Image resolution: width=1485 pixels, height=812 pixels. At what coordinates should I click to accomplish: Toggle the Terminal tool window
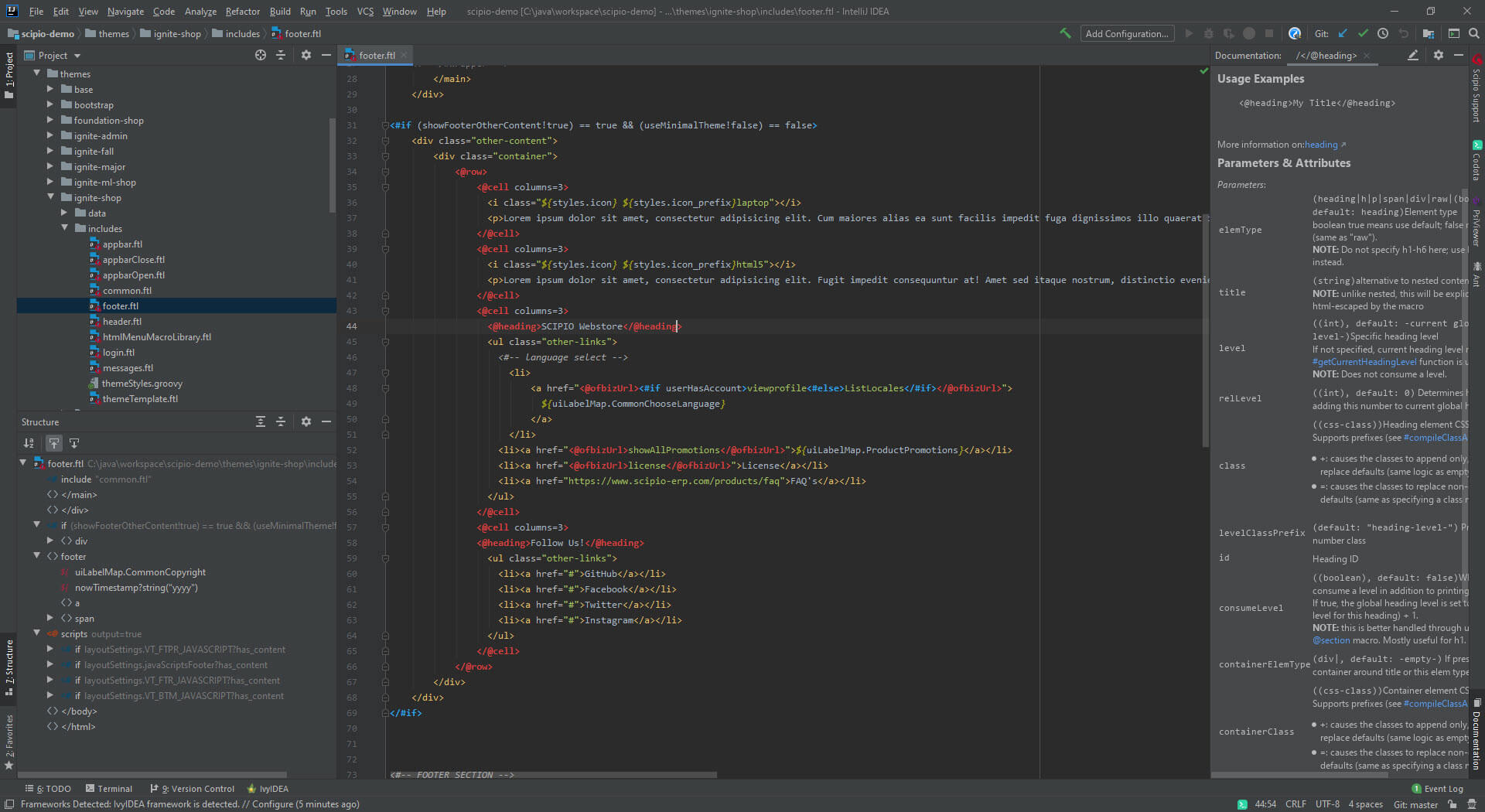coord(109,789)
